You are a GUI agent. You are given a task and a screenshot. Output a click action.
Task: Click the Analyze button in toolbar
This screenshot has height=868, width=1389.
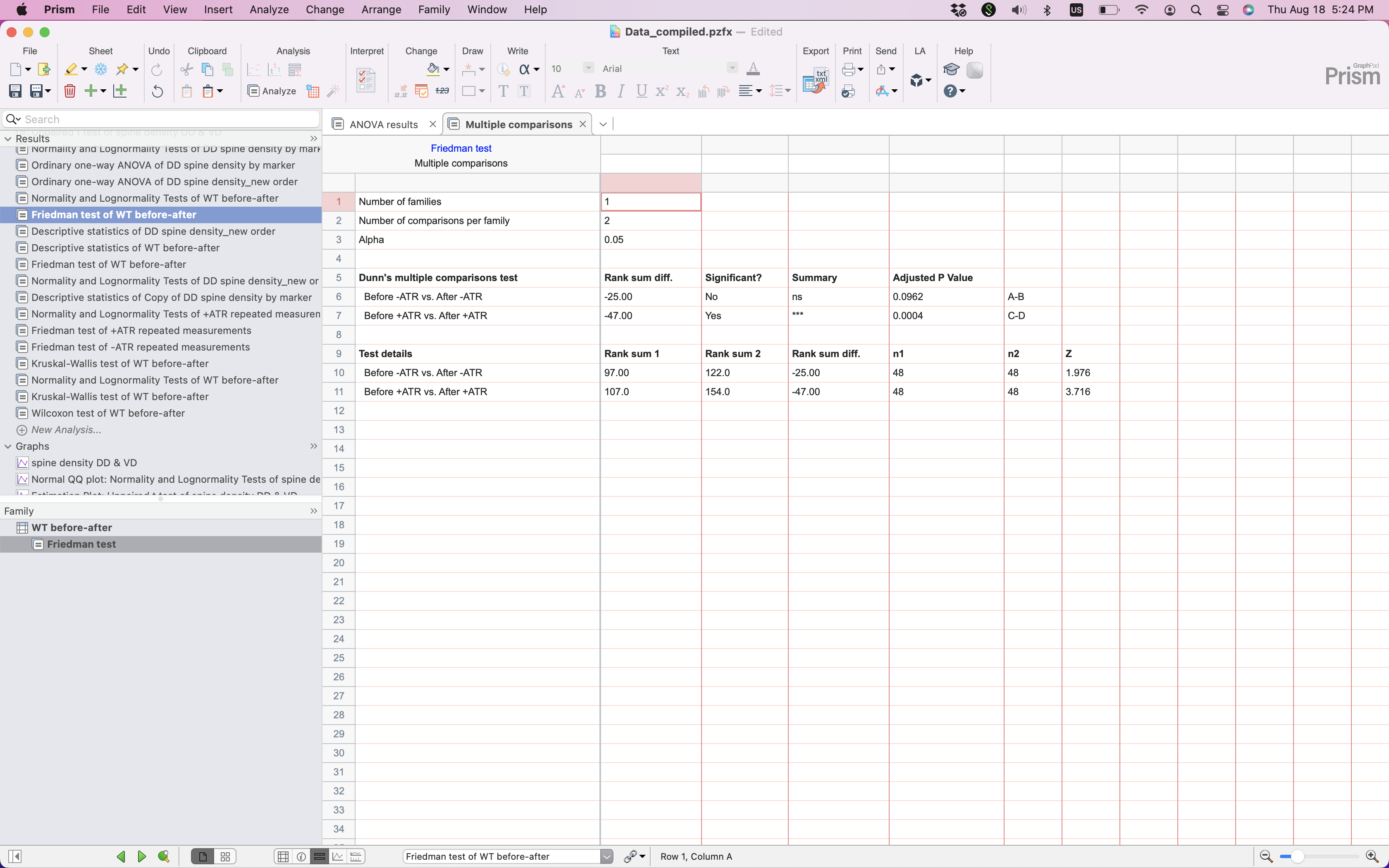tap(272, 91)
